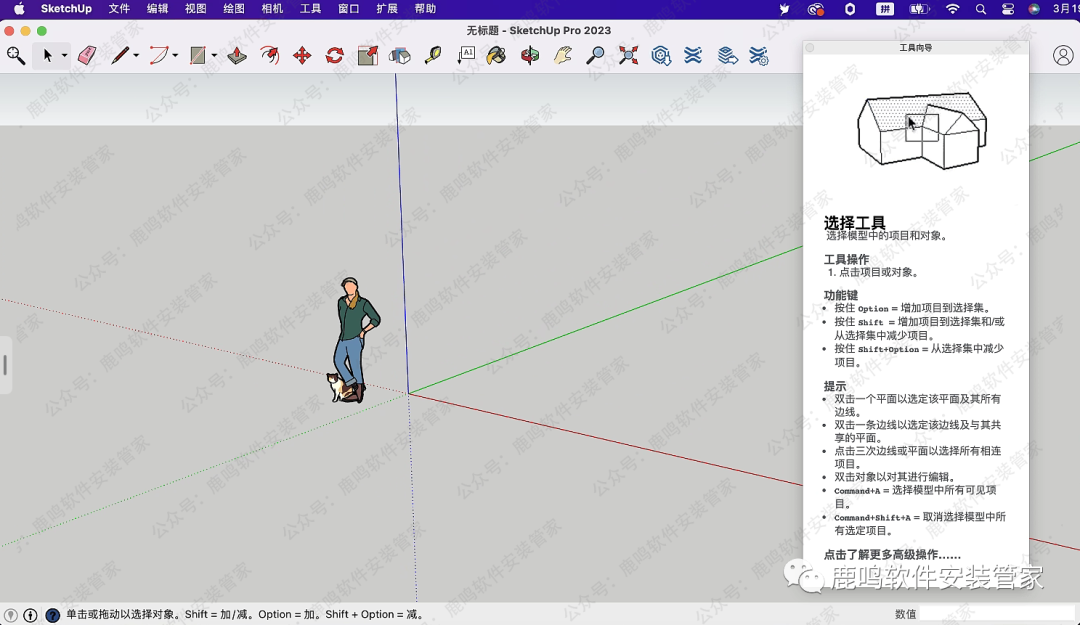This screenshot has height=625, width=1080.
Task: Click 点击了解更多高级操作 link
Action: (x=892, y=554)
